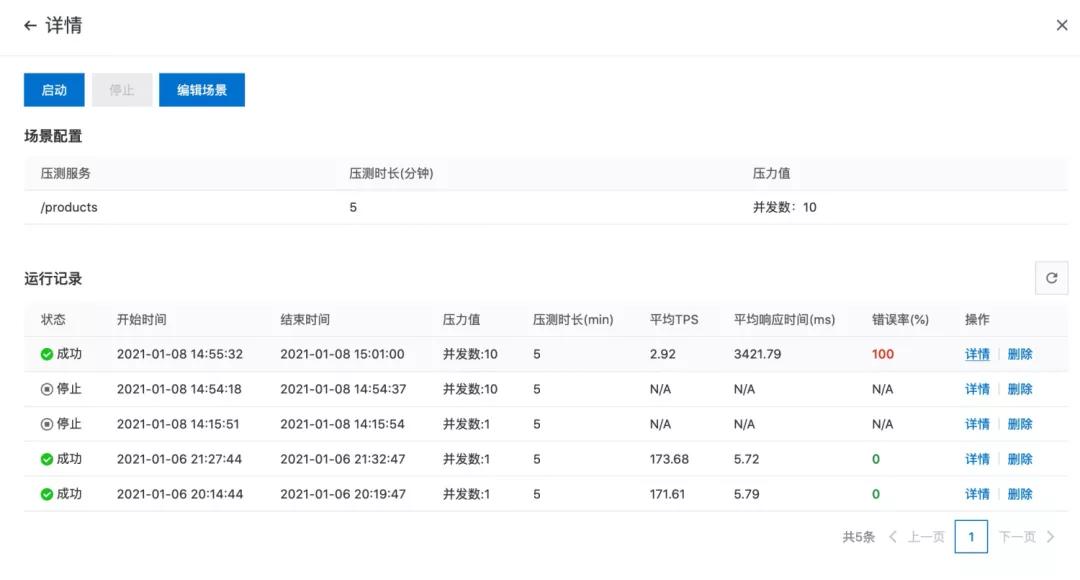Click the response time value 5.79
Image resolution: width=1080 pixels, height=580 pixels.
coord(746,494)
